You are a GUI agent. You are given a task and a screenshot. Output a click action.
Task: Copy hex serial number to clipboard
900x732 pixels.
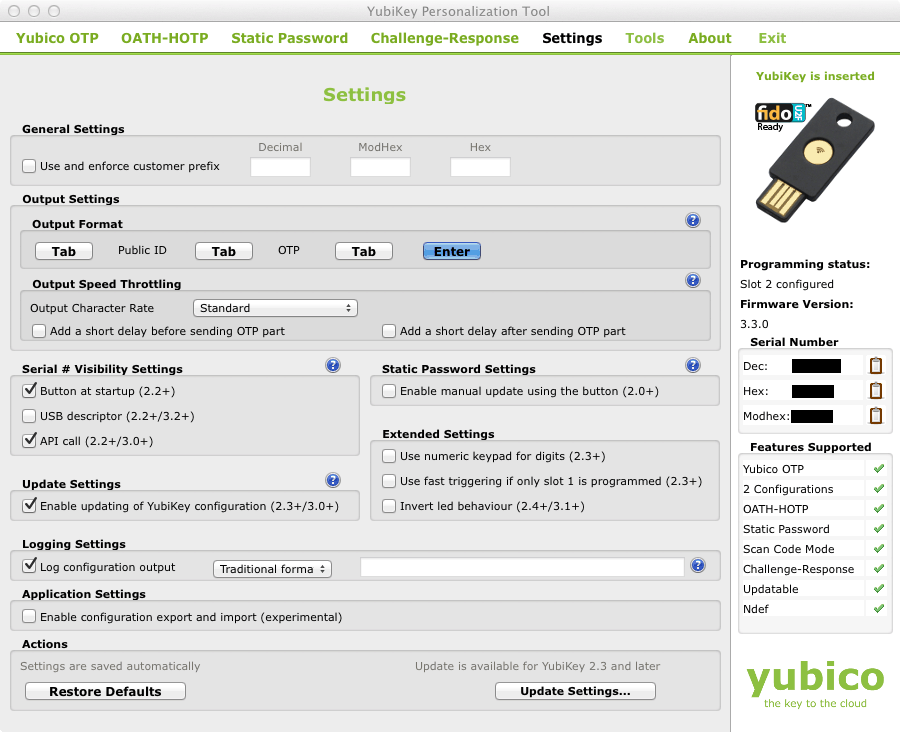(x=876, y=390)
